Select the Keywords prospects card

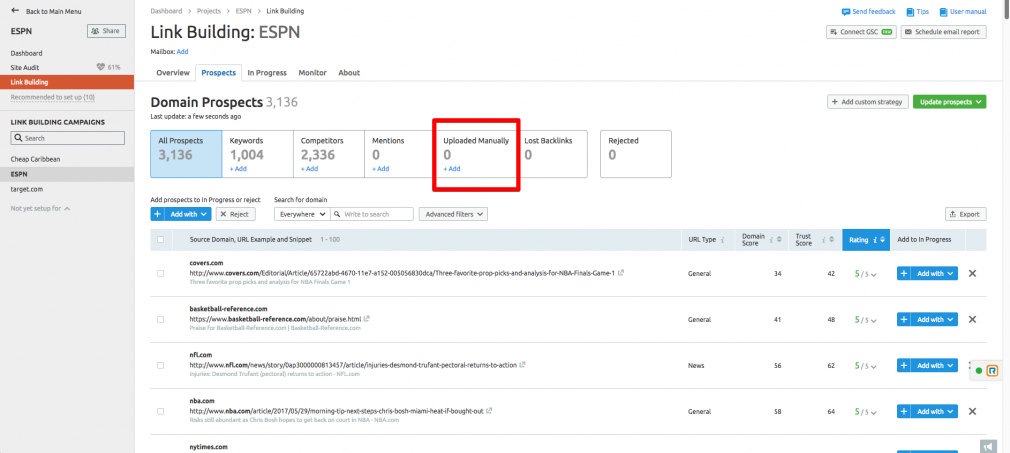(258, 154)
